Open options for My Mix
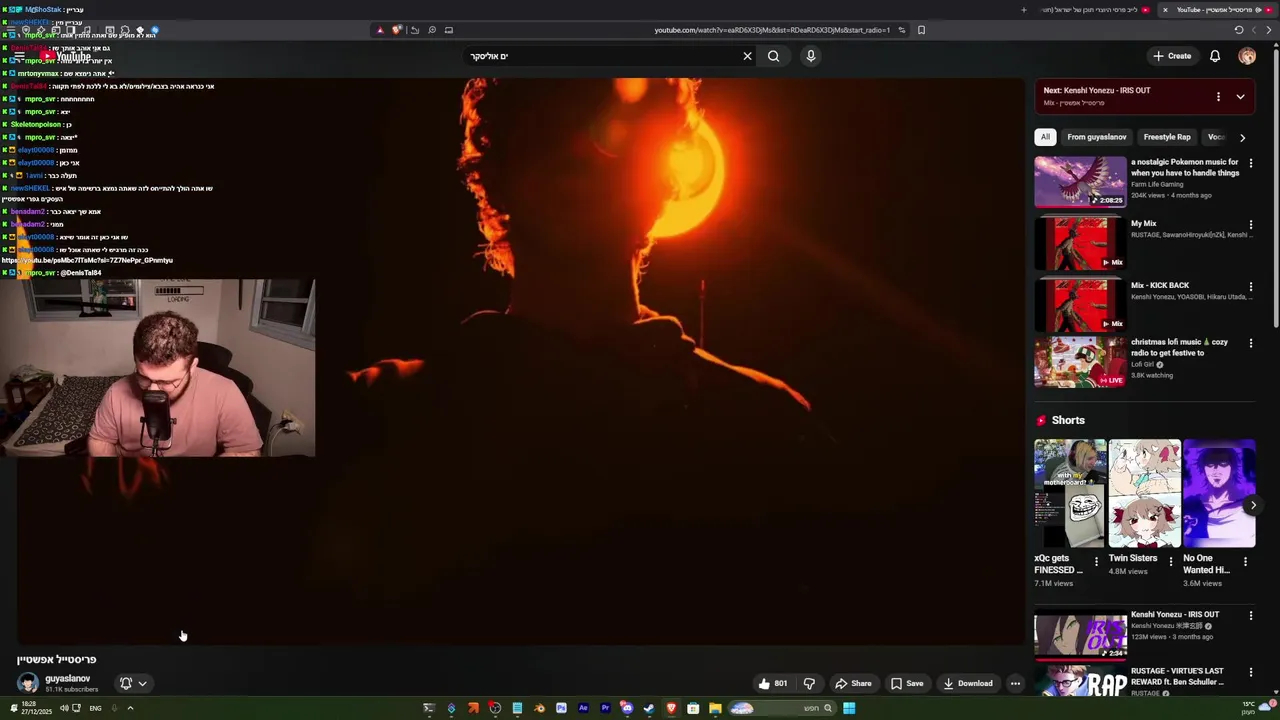Screen dimensions: 1280x720 click(1250, 224)
